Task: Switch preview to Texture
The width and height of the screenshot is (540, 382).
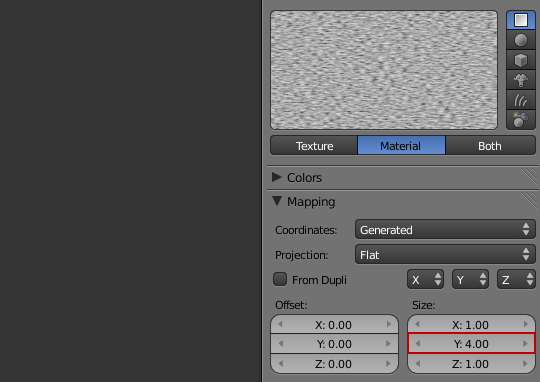Action: tap(314, 146)
